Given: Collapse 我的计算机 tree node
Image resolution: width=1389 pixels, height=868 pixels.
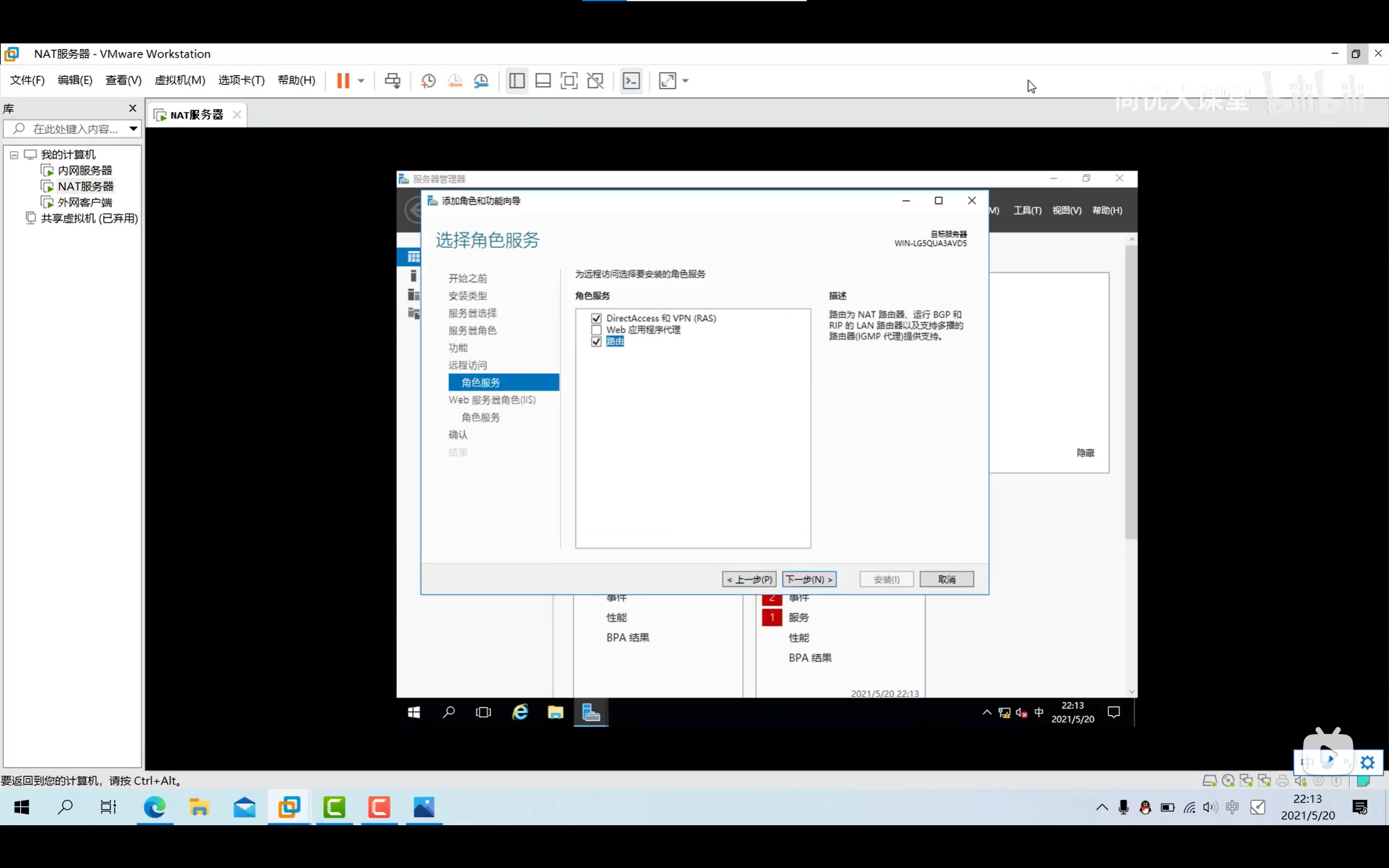Looking at the screenshot, I should tap(14, 155).
